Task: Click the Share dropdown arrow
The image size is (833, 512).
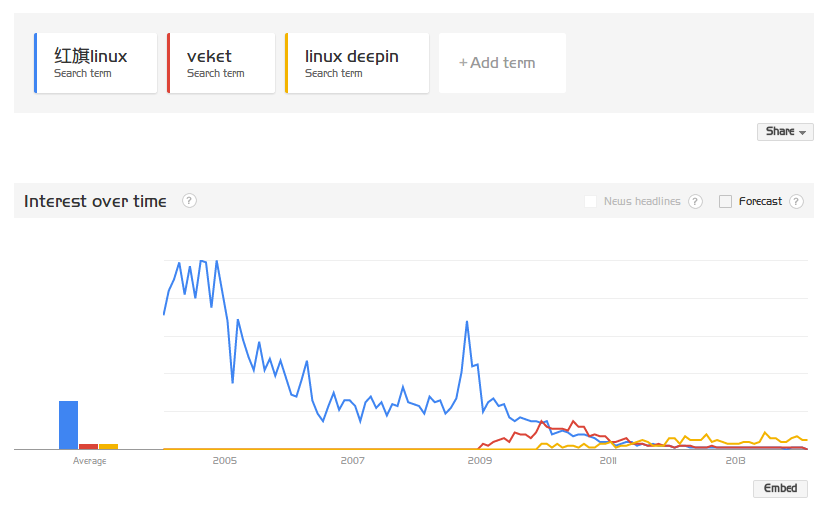Action: point(802,132)
